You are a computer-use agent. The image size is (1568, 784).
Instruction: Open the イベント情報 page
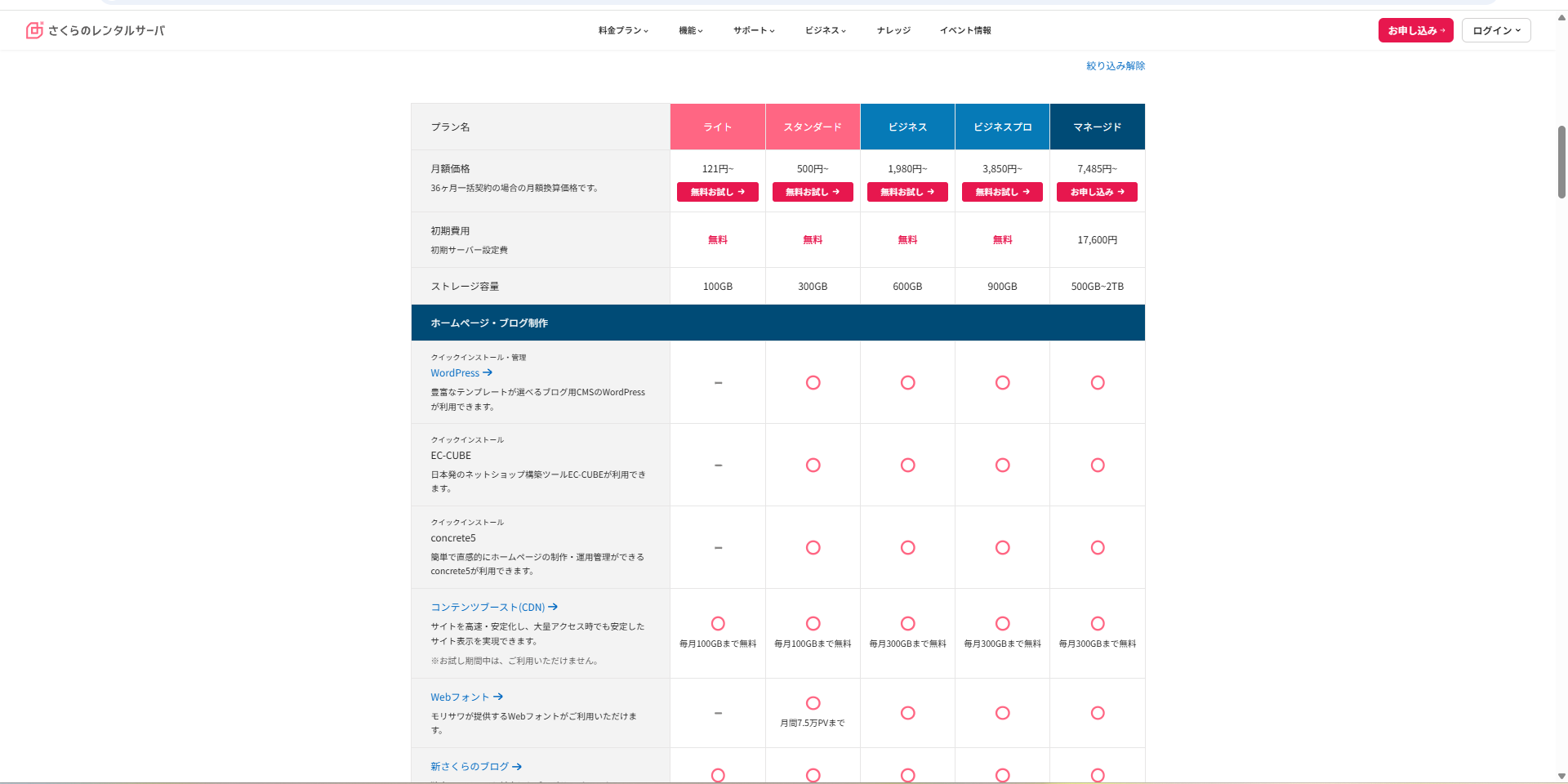[964, 30]
